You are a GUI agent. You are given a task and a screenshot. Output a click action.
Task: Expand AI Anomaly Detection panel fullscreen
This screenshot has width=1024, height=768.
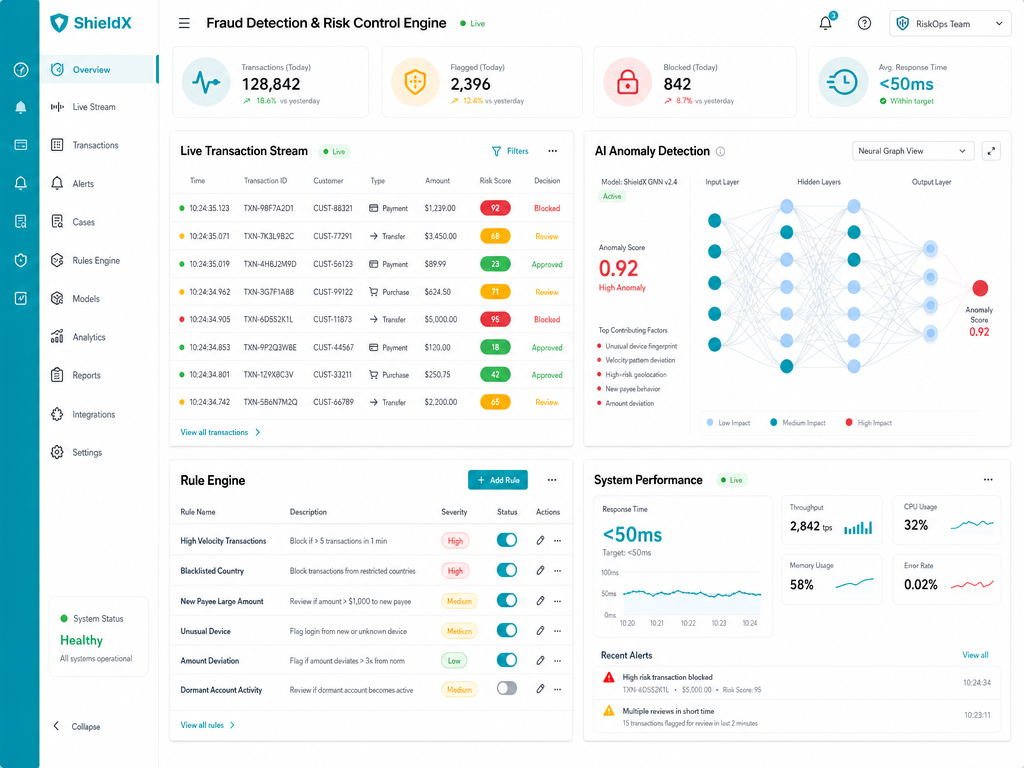tap(991, 151)
